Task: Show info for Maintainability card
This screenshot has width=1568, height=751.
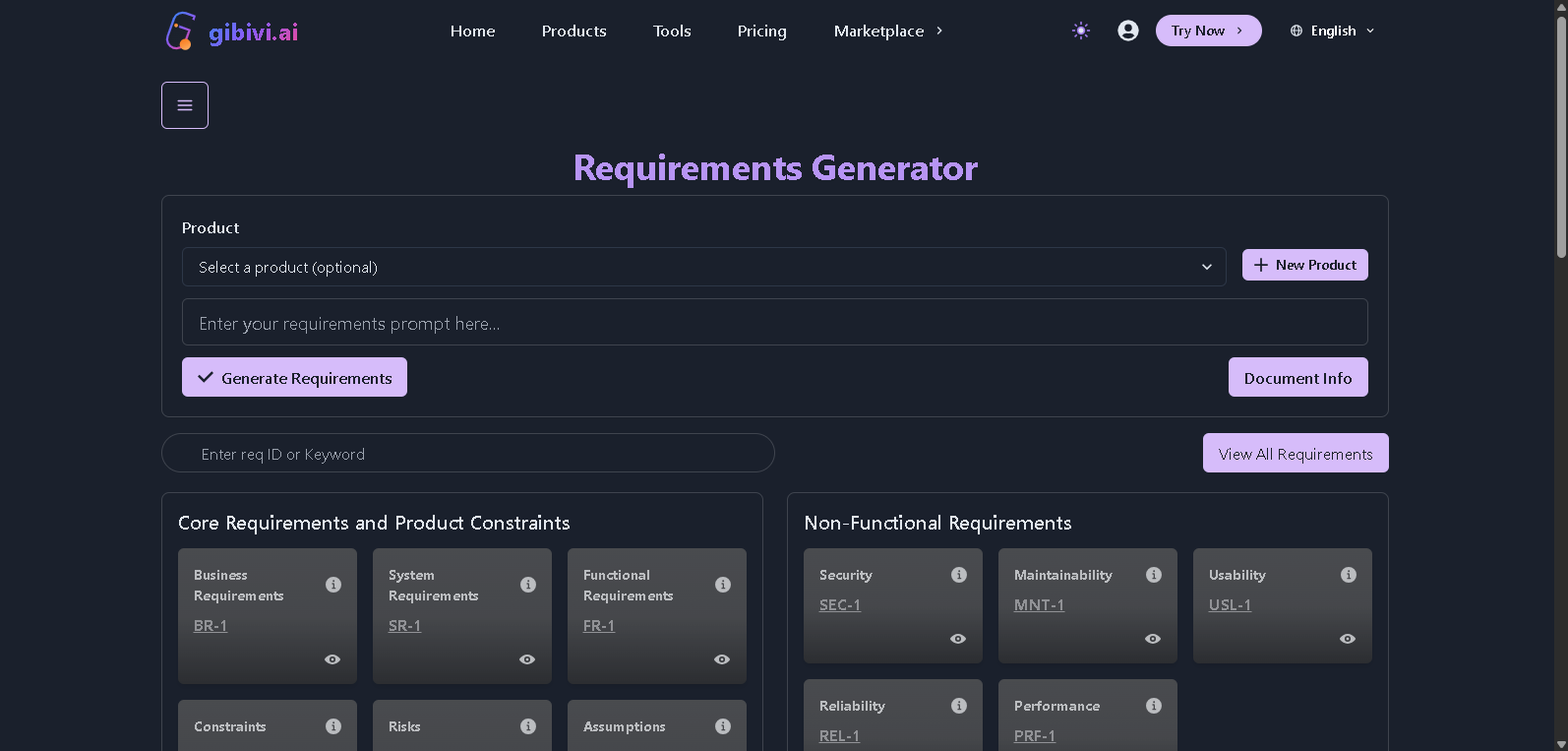Action: 1154,575
